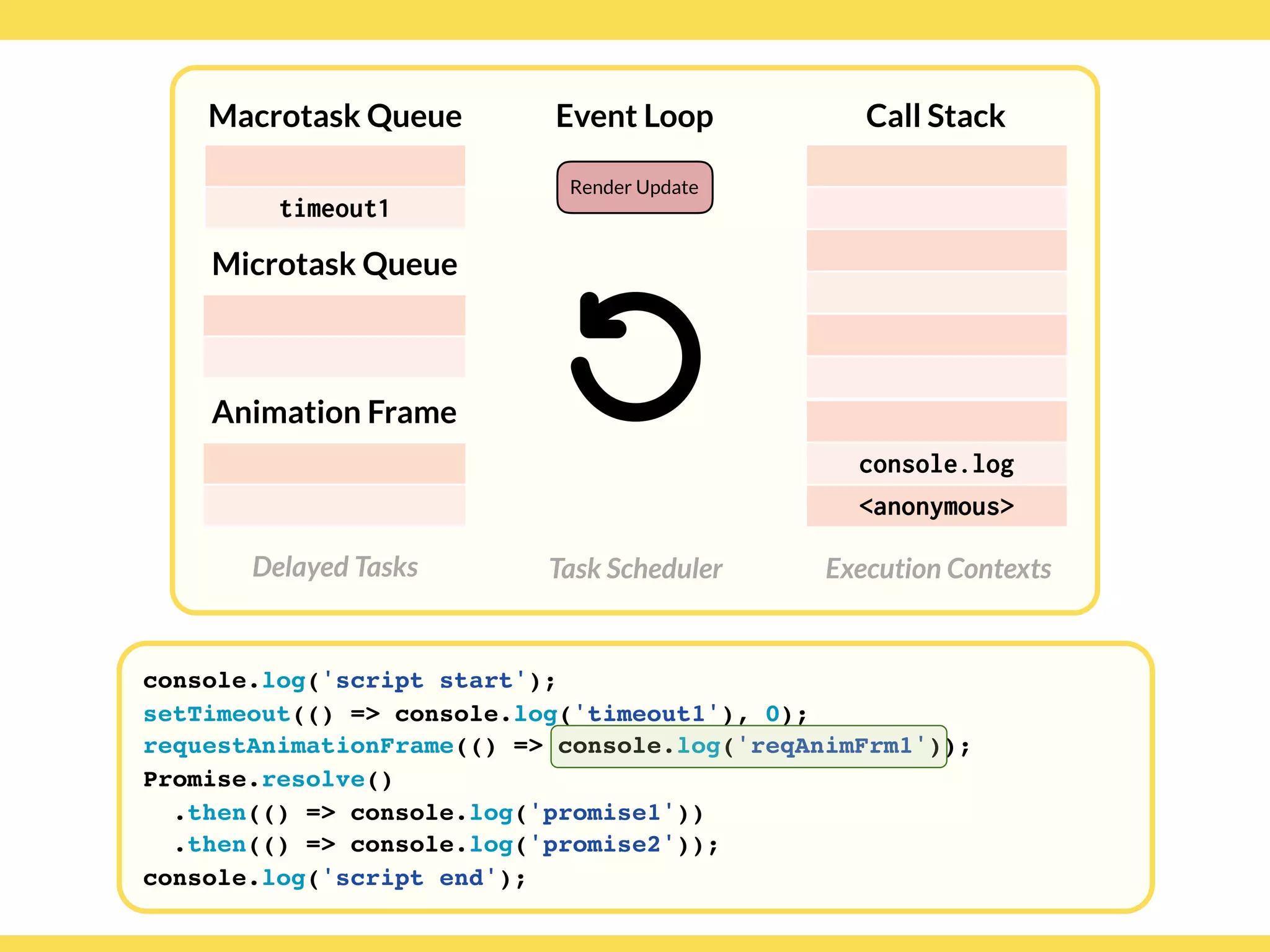The width and height of the screenshot is (1270, 952).
Task: Select the <anonymous> frame in Call Stack
Action: [x=936, y=506]
